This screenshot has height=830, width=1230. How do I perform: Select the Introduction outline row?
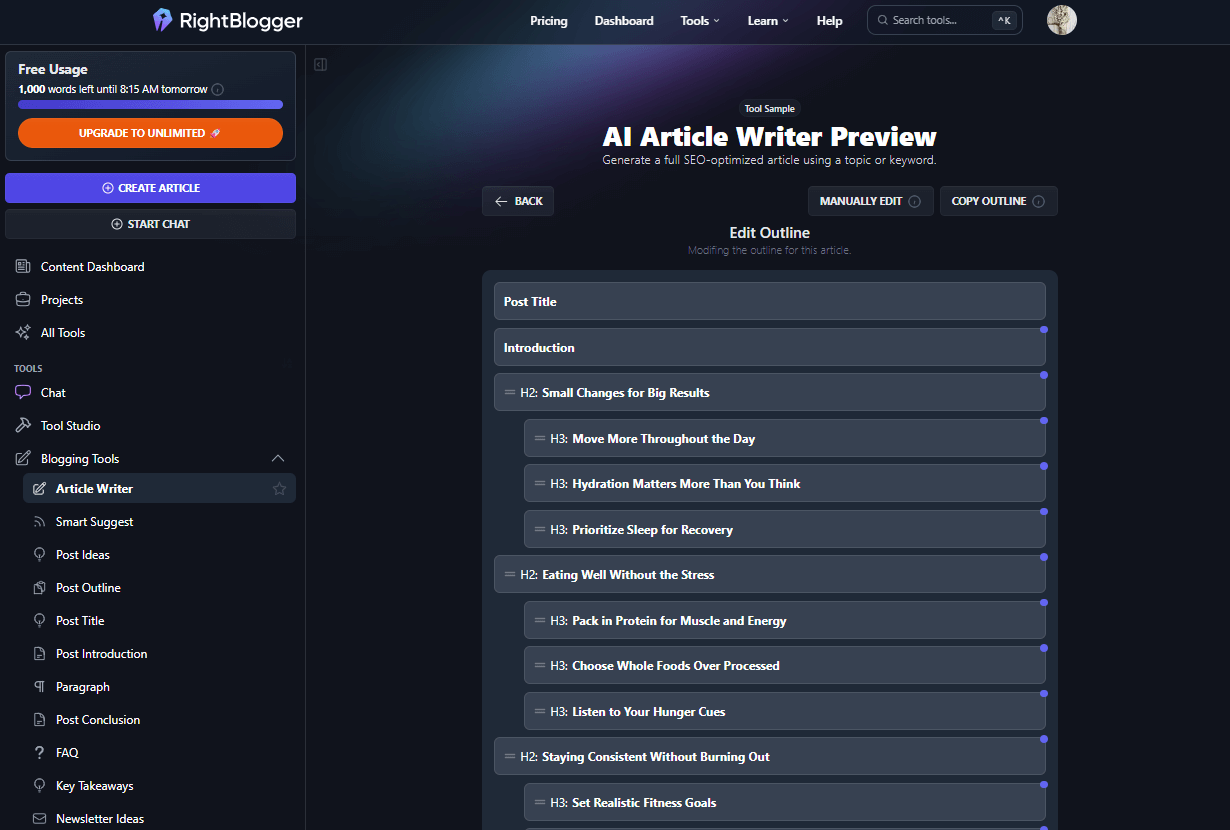click(769, 348)
